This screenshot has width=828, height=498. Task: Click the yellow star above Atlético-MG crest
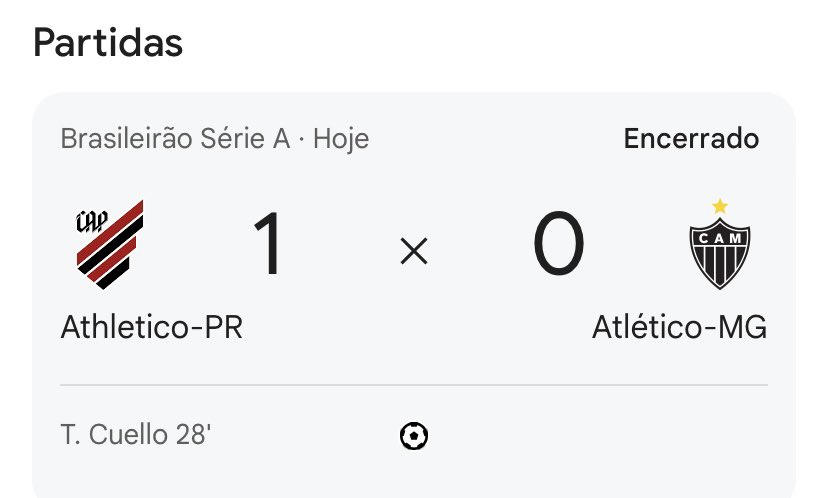(720, 206)
